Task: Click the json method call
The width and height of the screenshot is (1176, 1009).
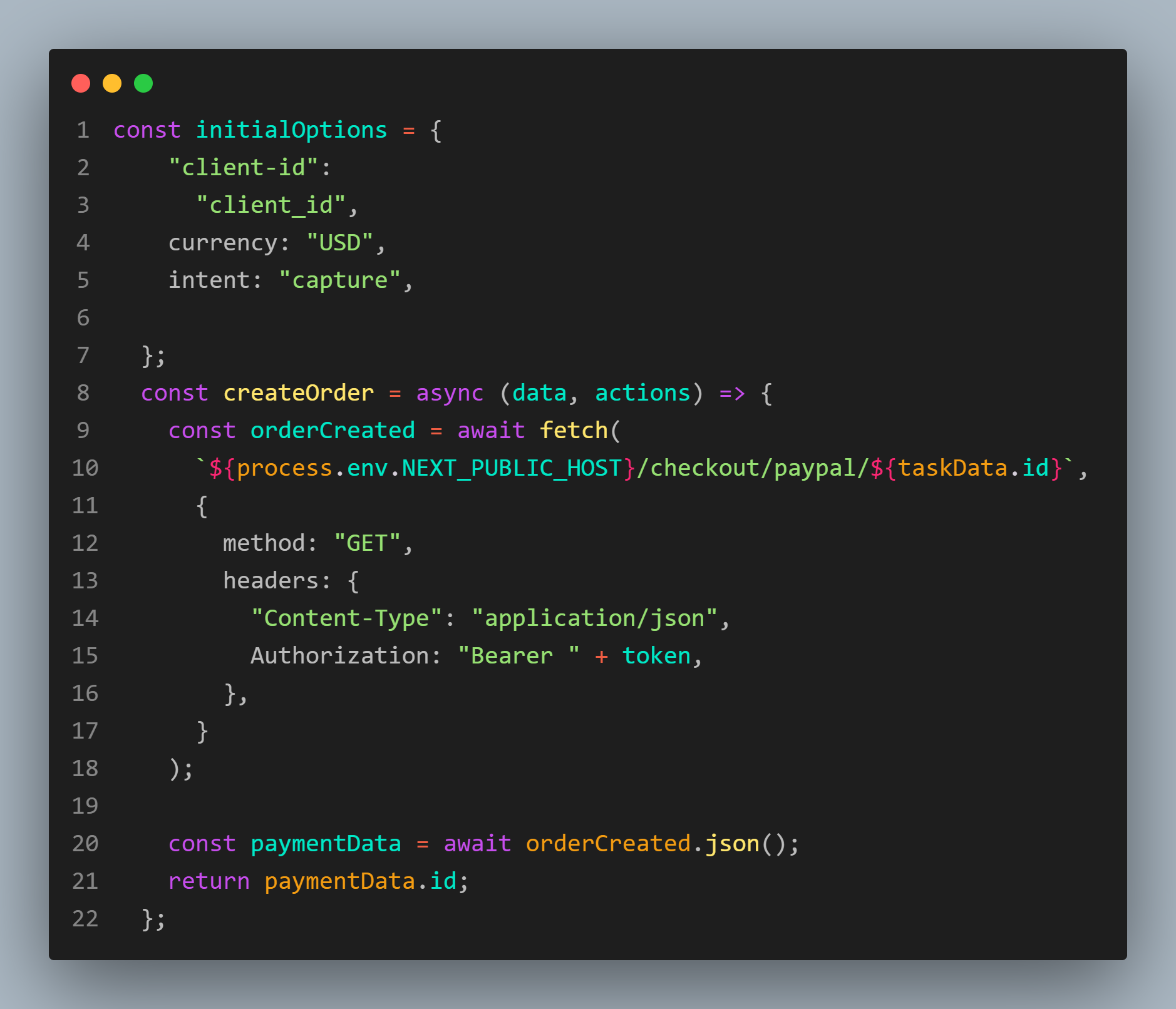Action: click(732, 844)
